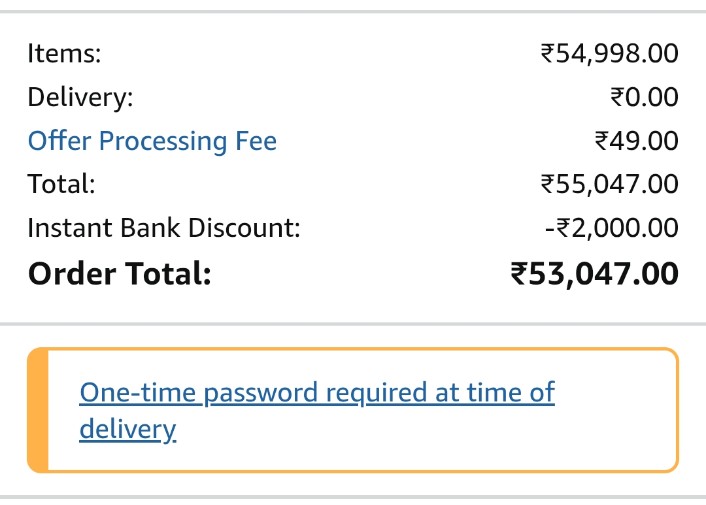Click the Instant Bank Discount label
The width and height of the screenshot is (706, 505).
tap(164, 227)
